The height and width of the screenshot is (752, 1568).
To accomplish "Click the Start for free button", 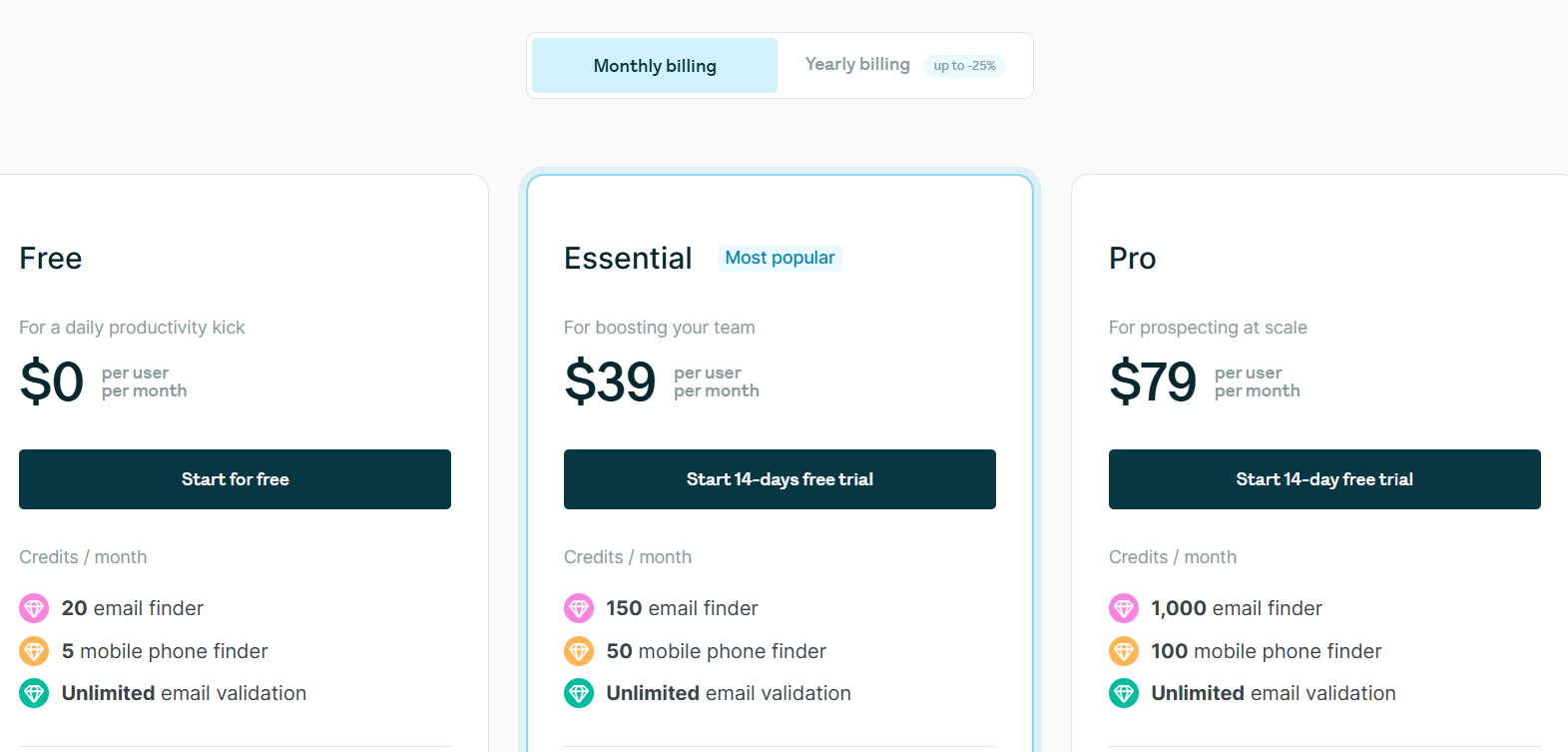I will (x=235, y=479).
